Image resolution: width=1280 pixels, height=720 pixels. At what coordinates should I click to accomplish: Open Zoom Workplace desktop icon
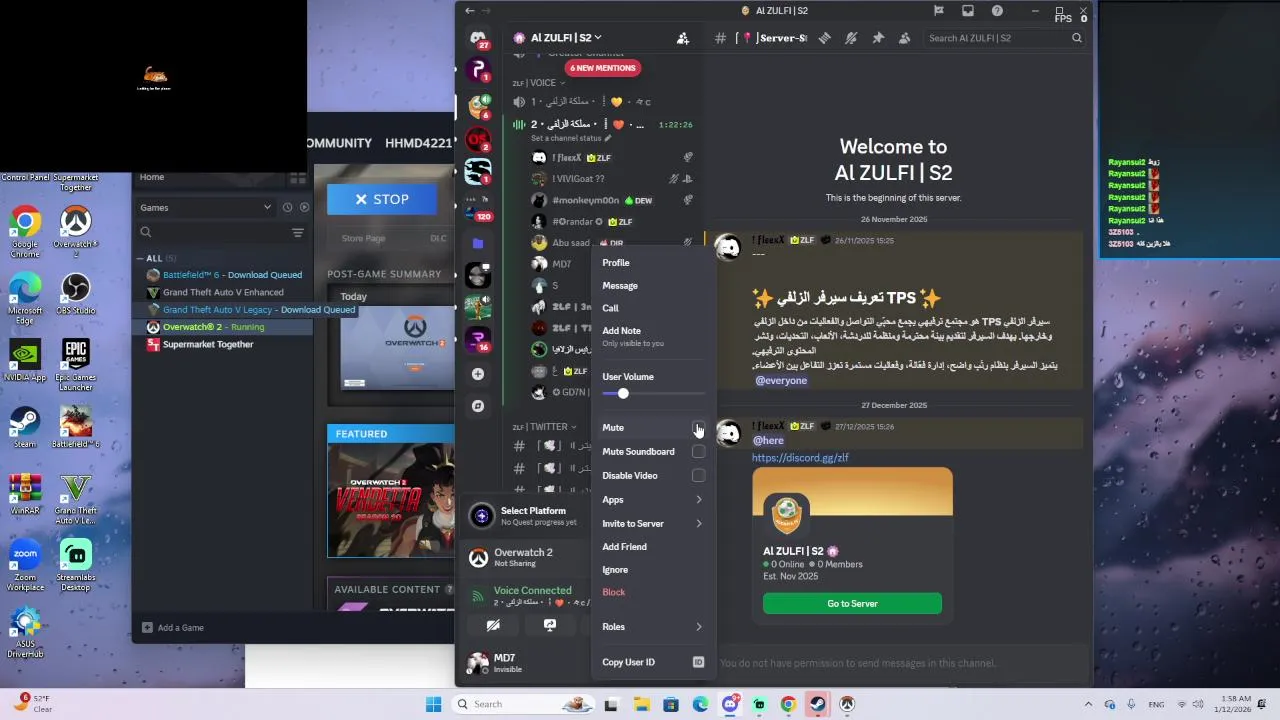point(25,565)
